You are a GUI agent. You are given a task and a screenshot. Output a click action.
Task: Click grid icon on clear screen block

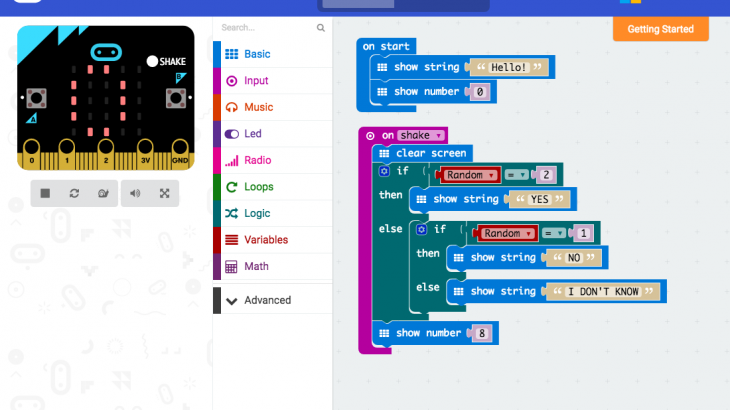point(384,154)
